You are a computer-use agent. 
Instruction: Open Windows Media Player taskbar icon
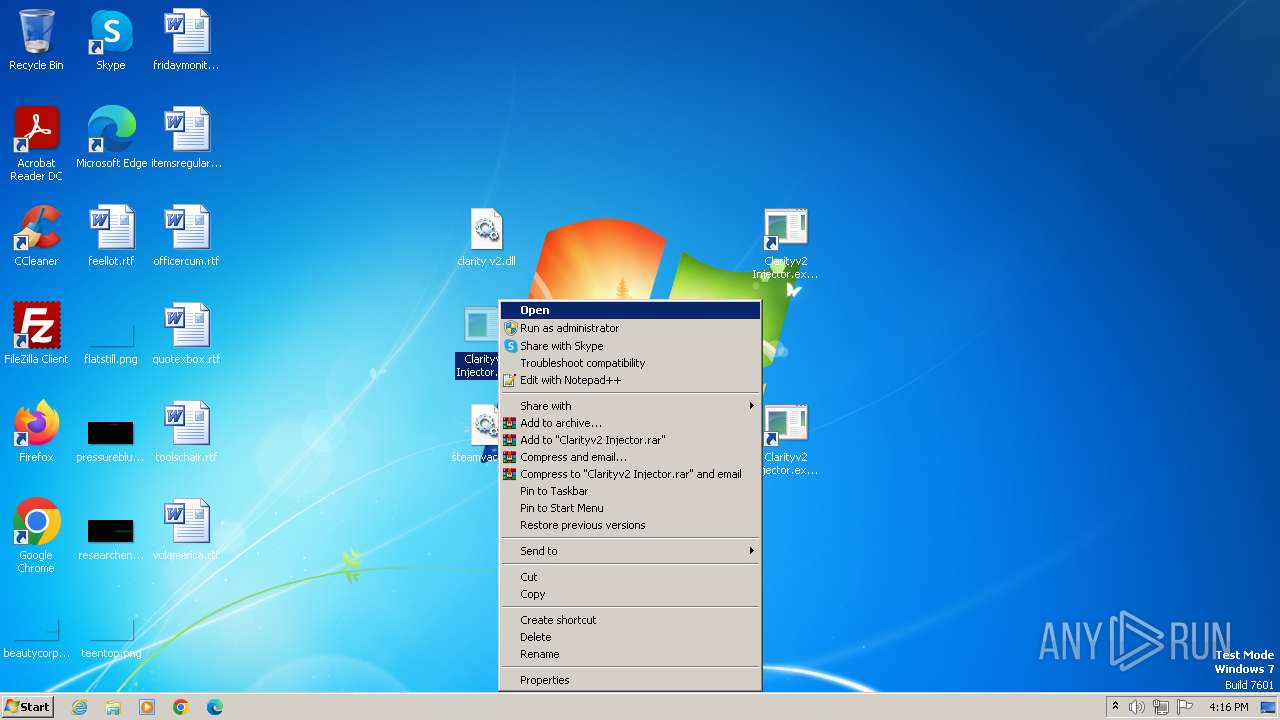[147, 707]
